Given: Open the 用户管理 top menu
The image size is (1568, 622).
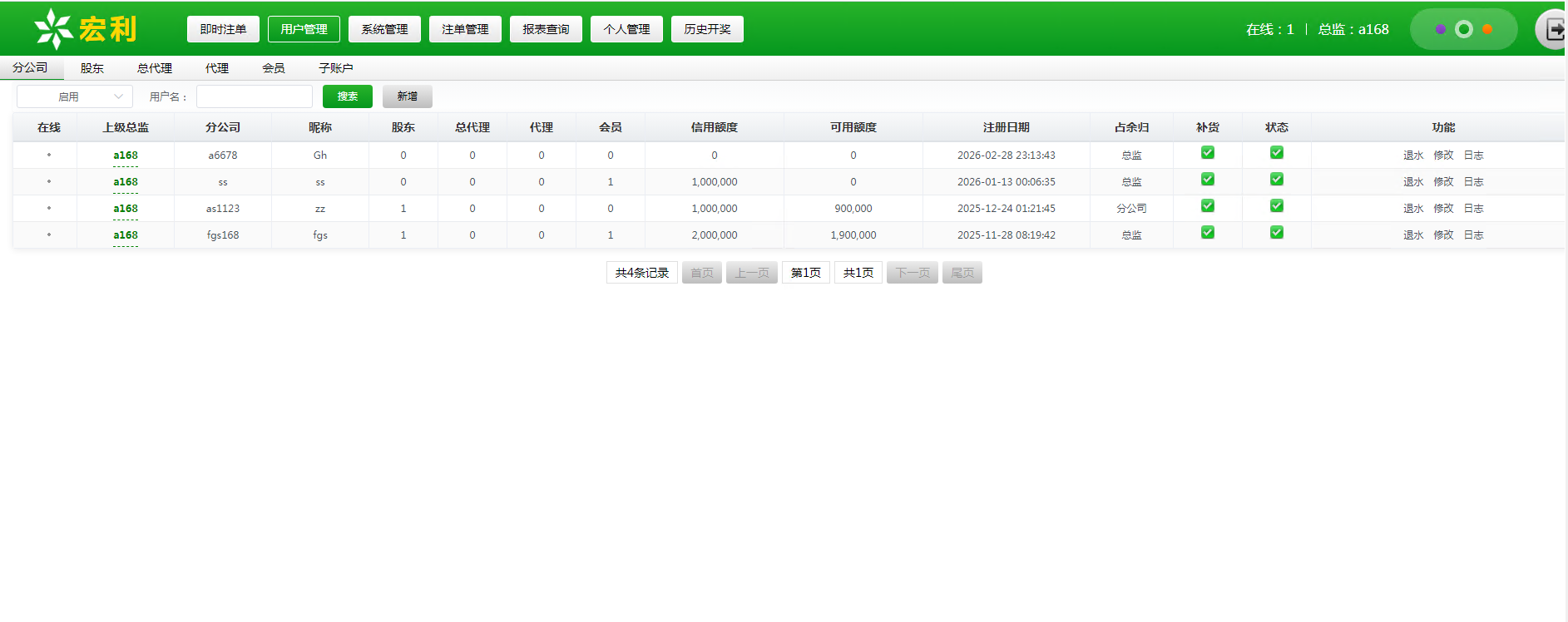Looking at the screenshot, I should pos(304,29).
